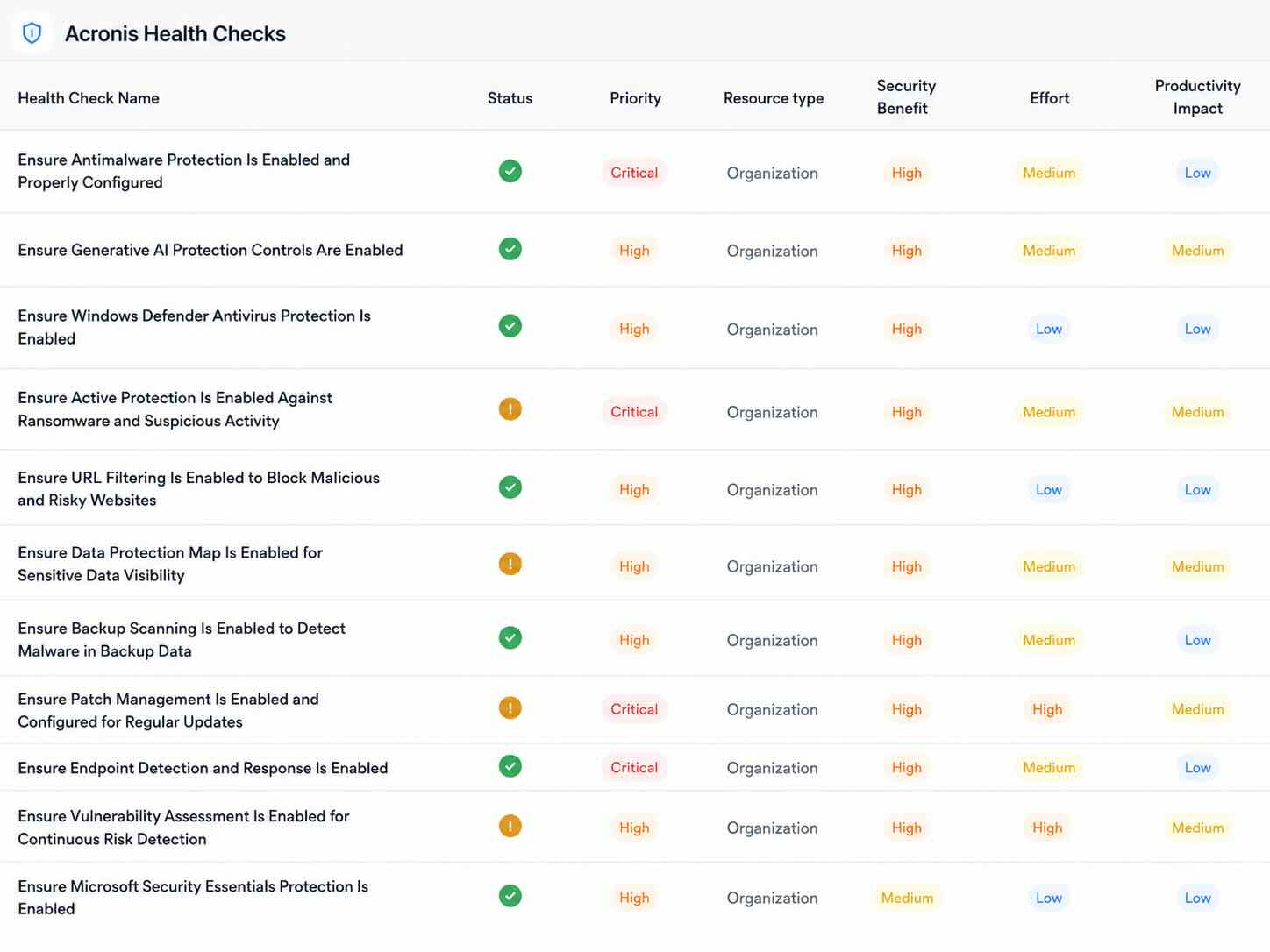Click warning icon for Vulnerability Assessment check
Image resolution: width=1270 pixels, height=952 pixels.
coord(510,826)
